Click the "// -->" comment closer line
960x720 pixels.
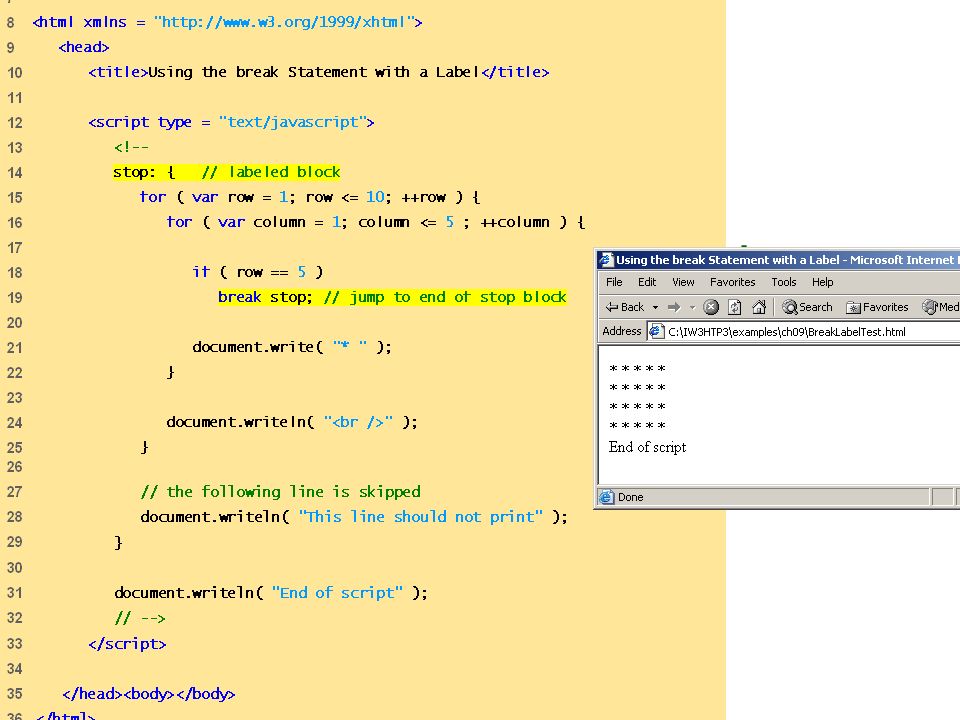click(x=140, y=618)
